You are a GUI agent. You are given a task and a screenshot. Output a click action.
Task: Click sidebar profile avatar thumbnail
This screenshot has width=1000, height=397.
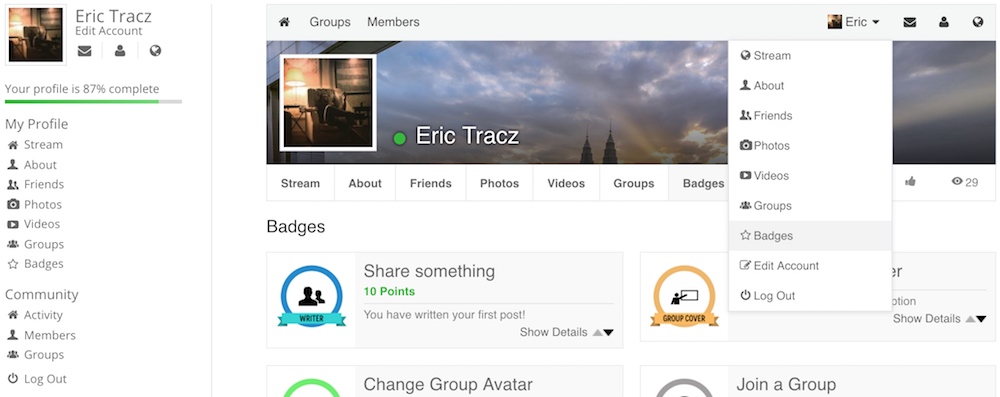pyautogui.click(x=36, y=34)
